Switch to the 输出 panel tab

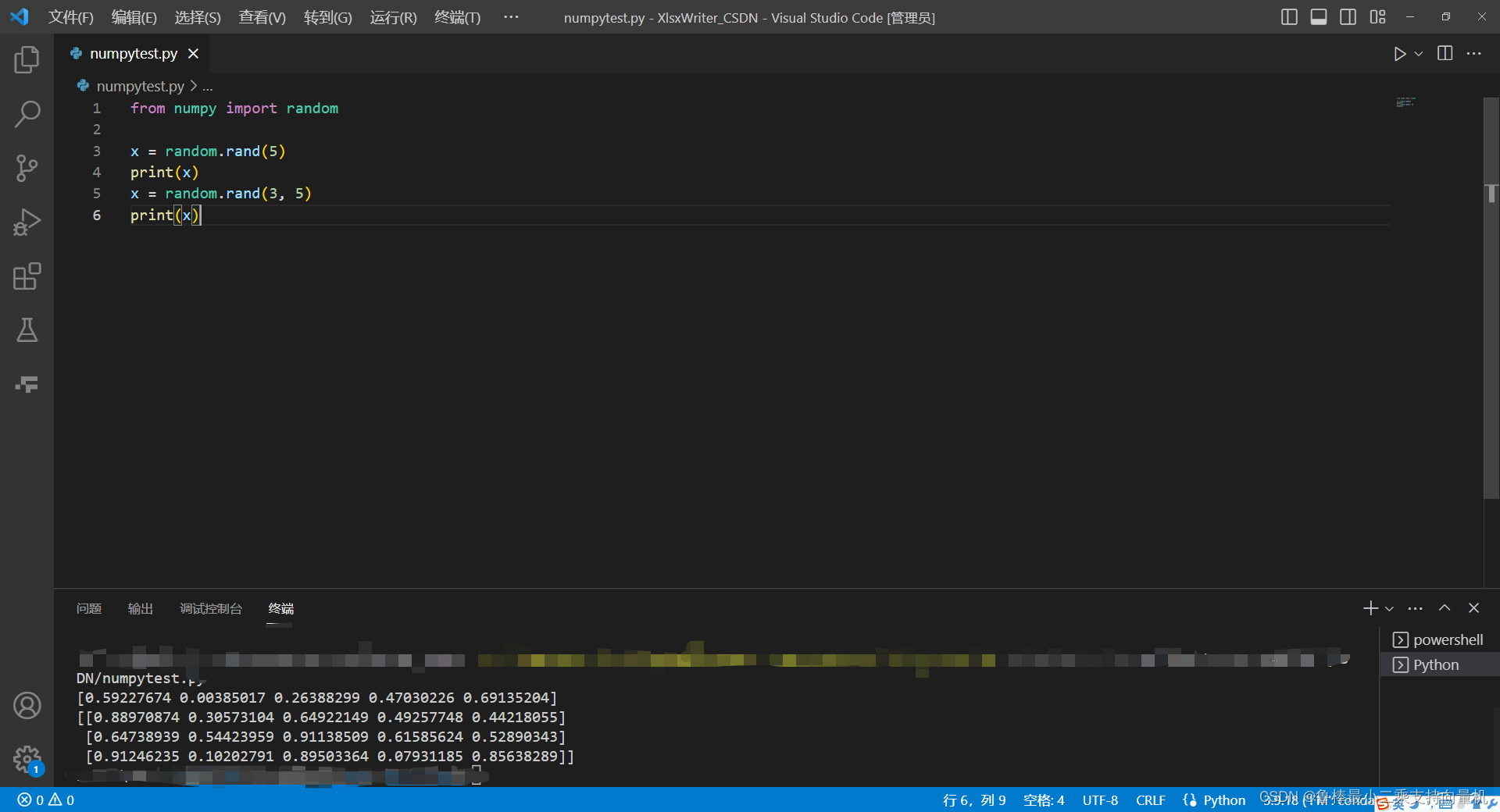(x=141, y=609)
